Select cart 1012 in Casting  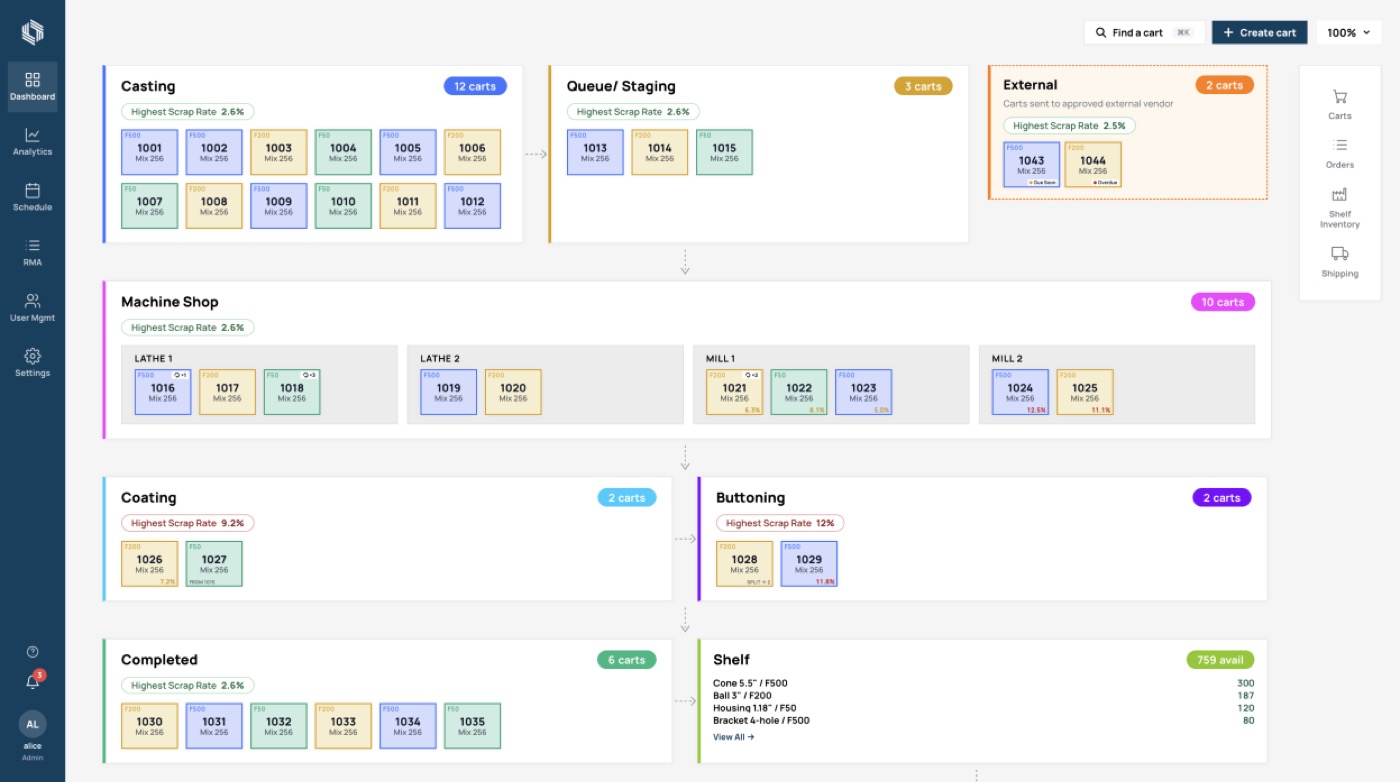click(472, 206)
